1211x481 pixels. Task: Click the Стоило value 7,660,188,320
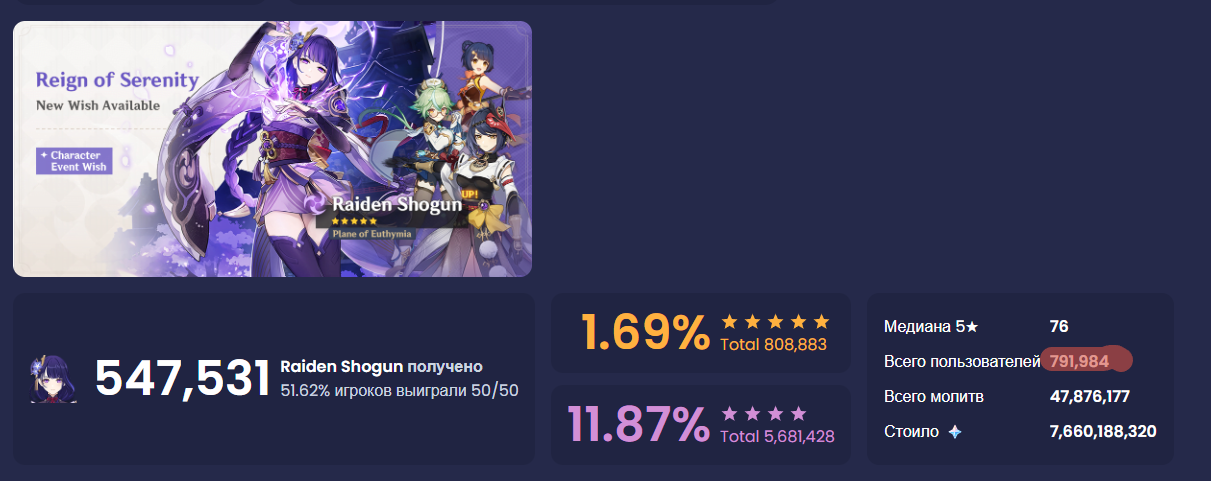[x=1103, y=432]
